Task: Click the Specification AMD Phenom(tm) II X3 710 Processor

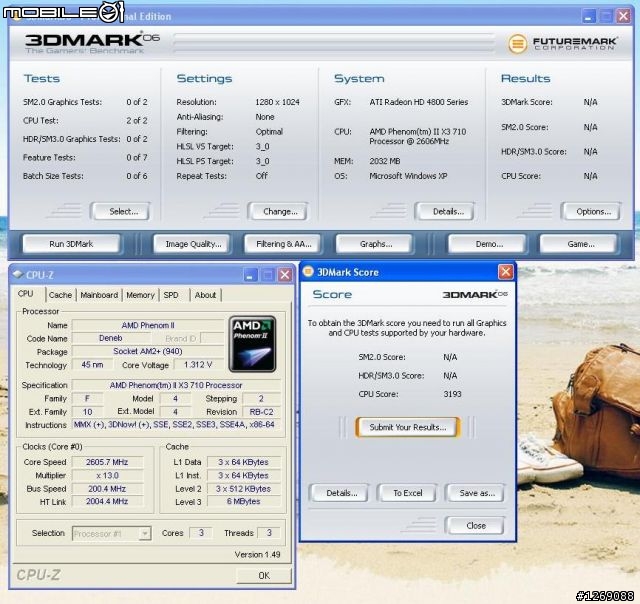Action: (x=176, y=385)
